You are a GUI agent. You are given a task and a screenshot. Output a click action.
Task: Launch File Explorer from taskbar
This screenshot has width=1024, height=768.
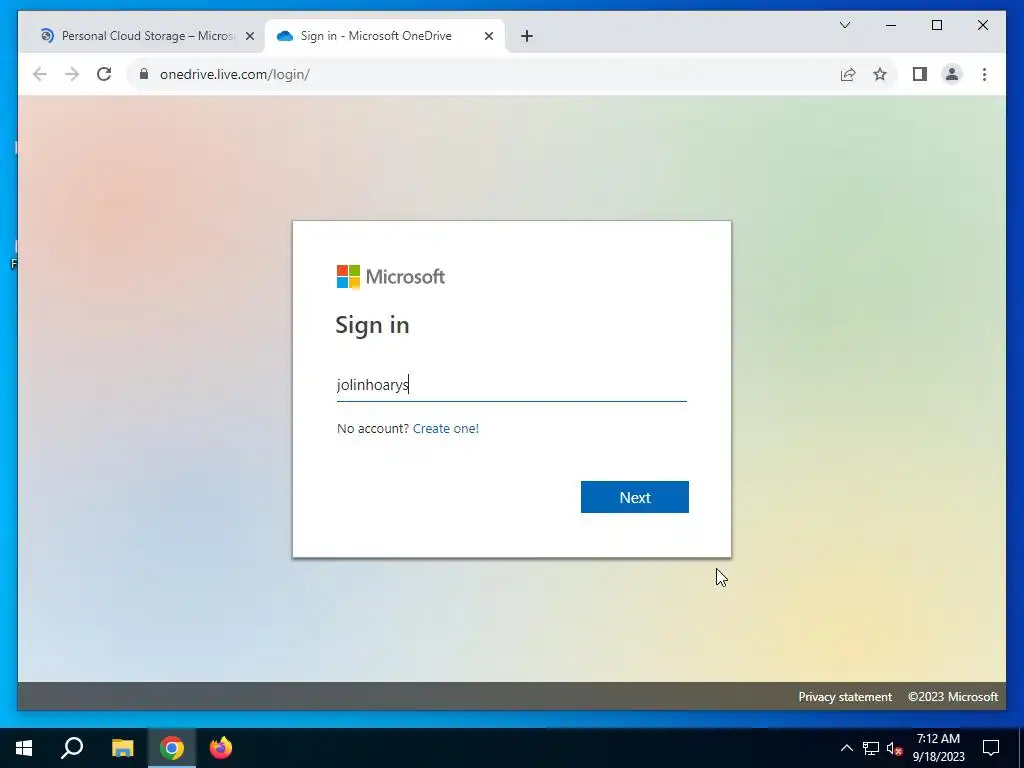[x=122, y=748]
